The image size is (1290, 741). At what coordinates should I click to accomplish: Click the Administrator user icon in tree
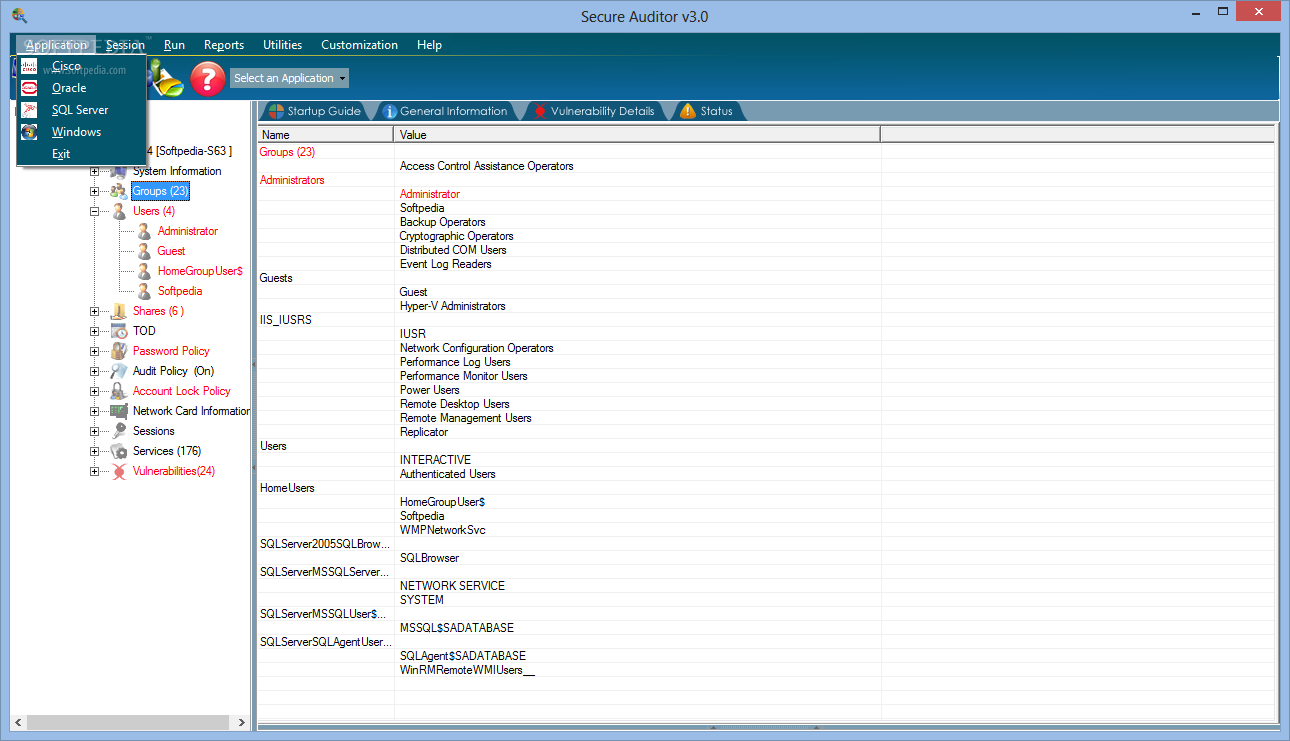pos(145,231)
